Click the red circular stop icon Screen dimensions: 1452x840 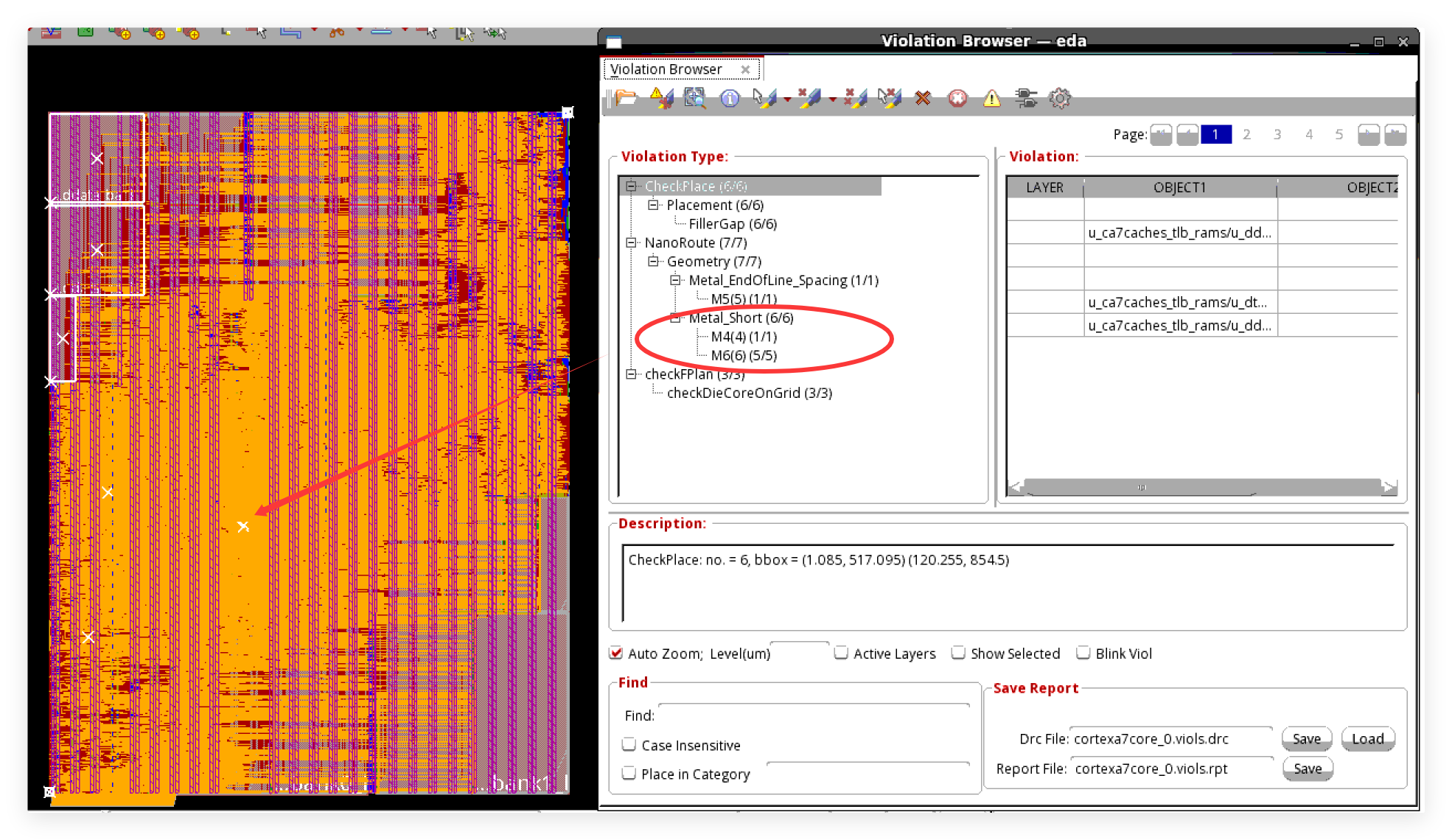click(957, 98)
